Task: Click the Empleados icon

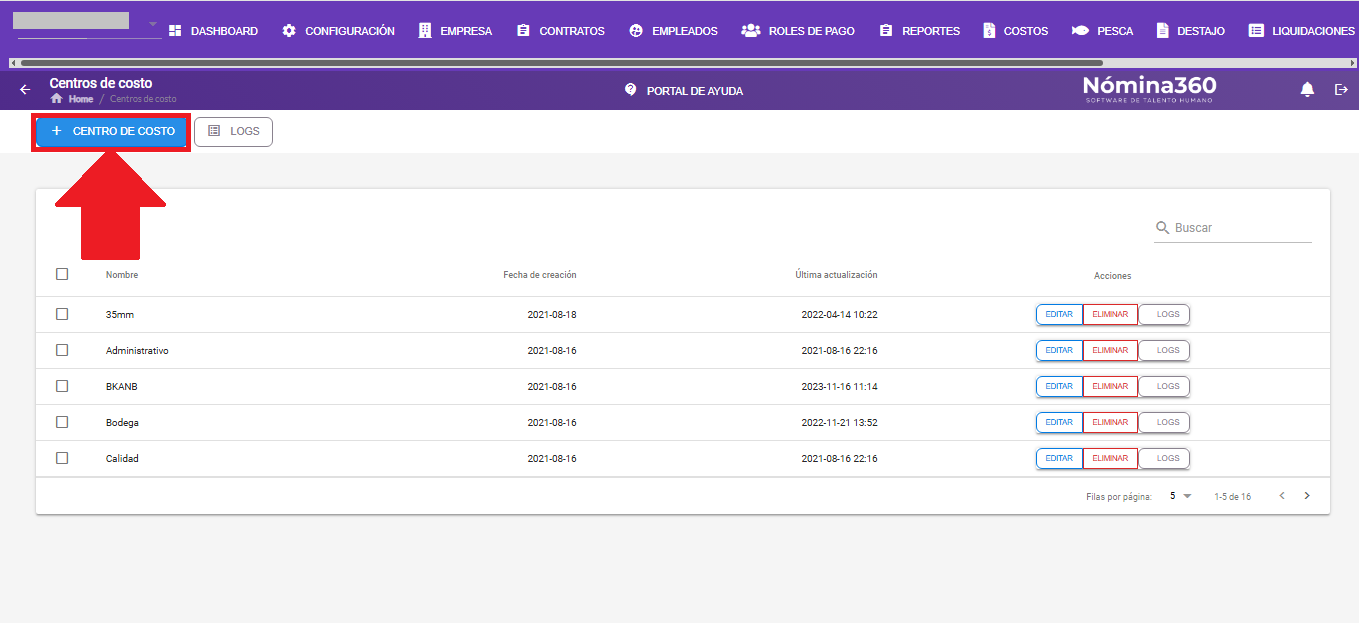Action: [x=636, y=31]
